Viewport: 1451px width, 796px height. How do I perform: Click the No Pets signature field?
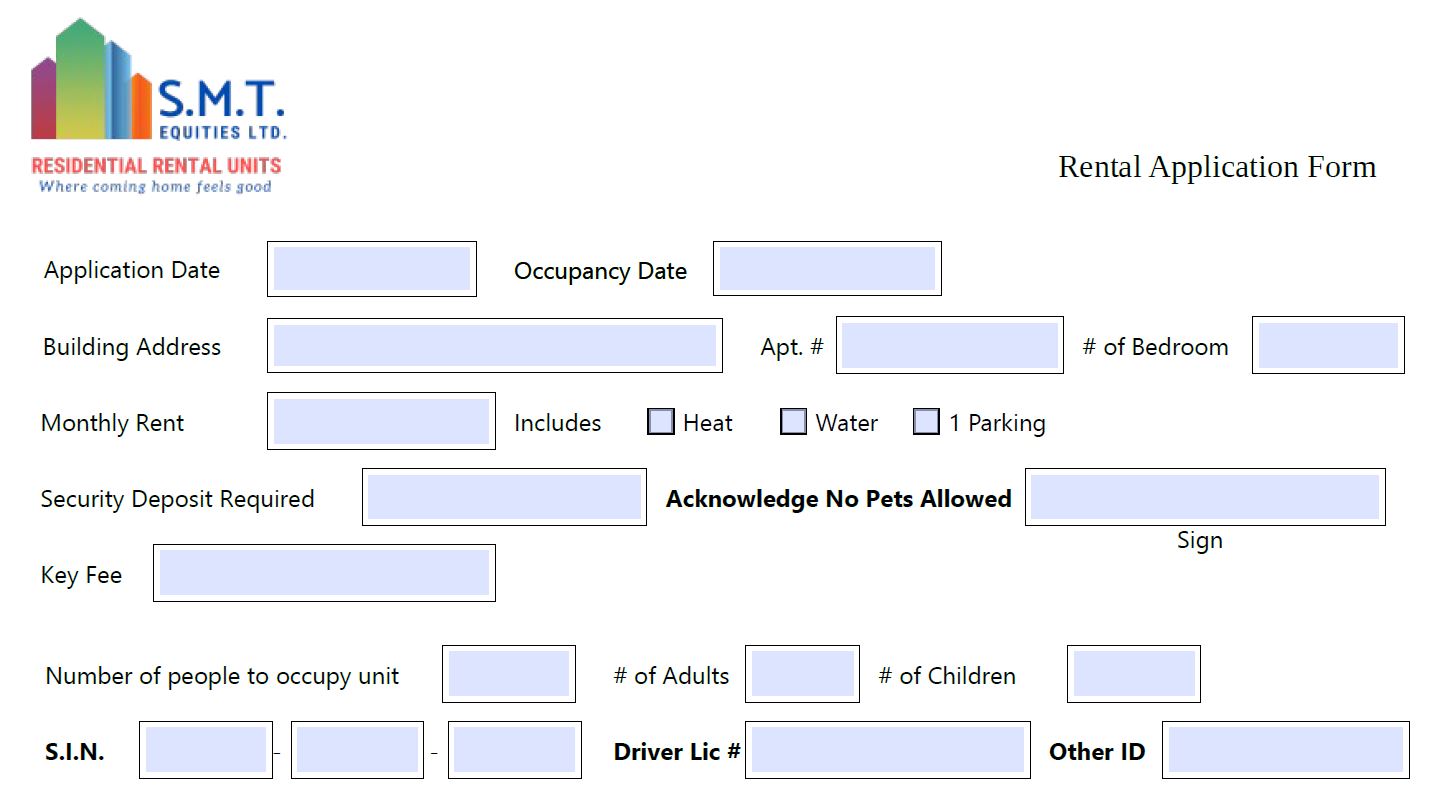pyautogui.click(x=1205, y=497)
